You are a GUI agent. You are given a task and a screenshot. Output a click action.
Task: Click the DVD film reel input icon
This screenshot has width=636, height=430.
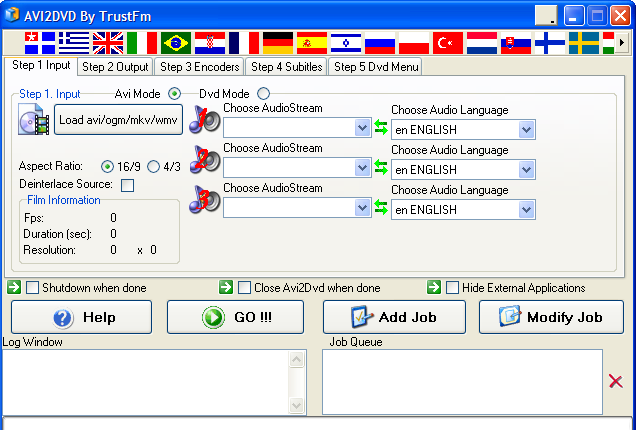[x=34, y=119]
